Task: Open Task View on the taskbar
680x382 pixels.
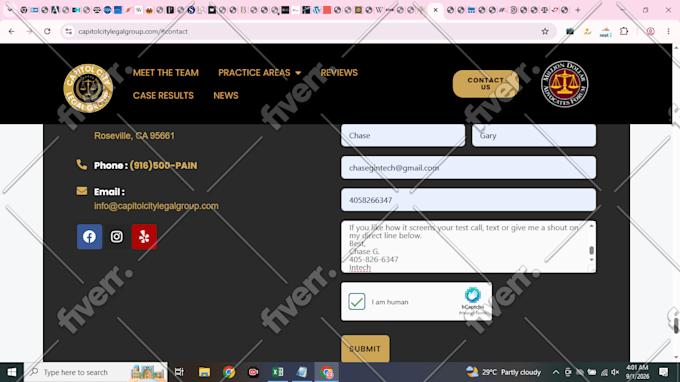Action: 179,372
